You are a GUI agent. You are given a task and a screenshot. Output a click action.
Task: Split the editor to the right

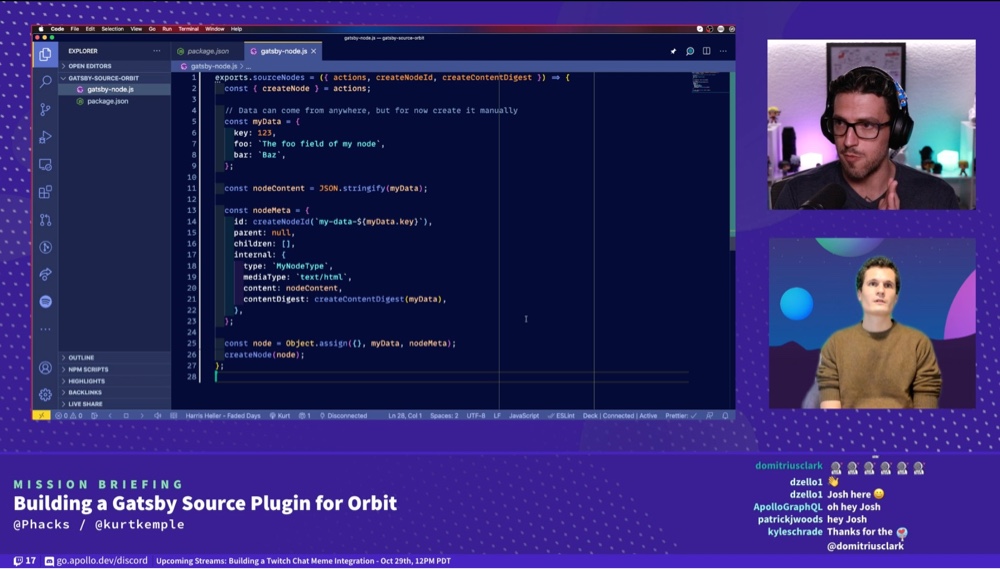pyautogui.click(x=707, y=51)
